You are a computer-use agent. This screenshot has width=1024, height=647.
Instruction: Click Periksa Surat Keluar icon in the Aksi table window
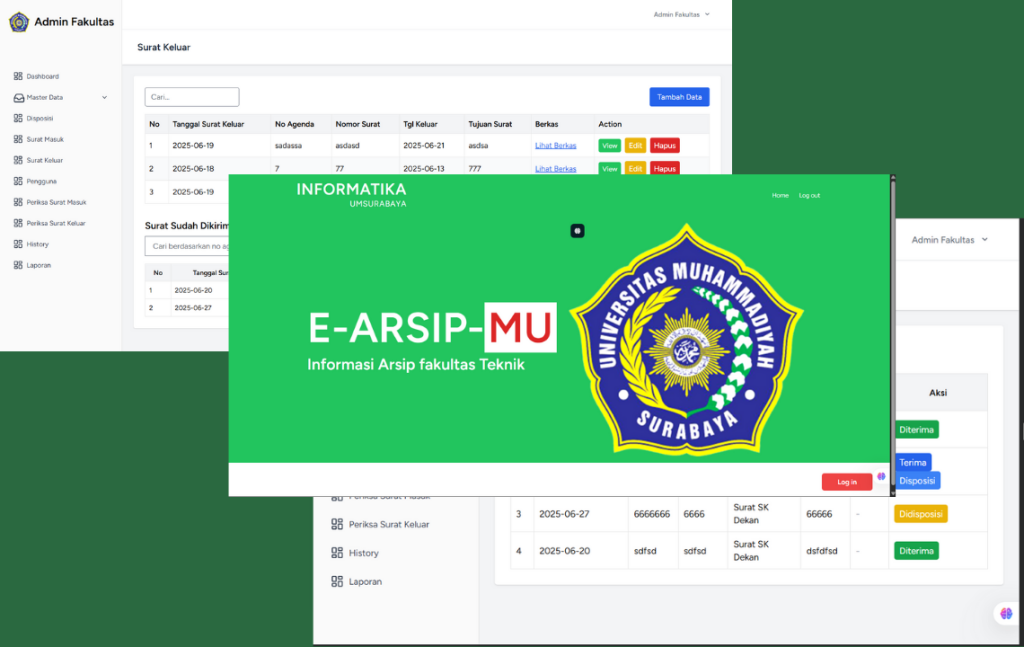pos(337,524)
